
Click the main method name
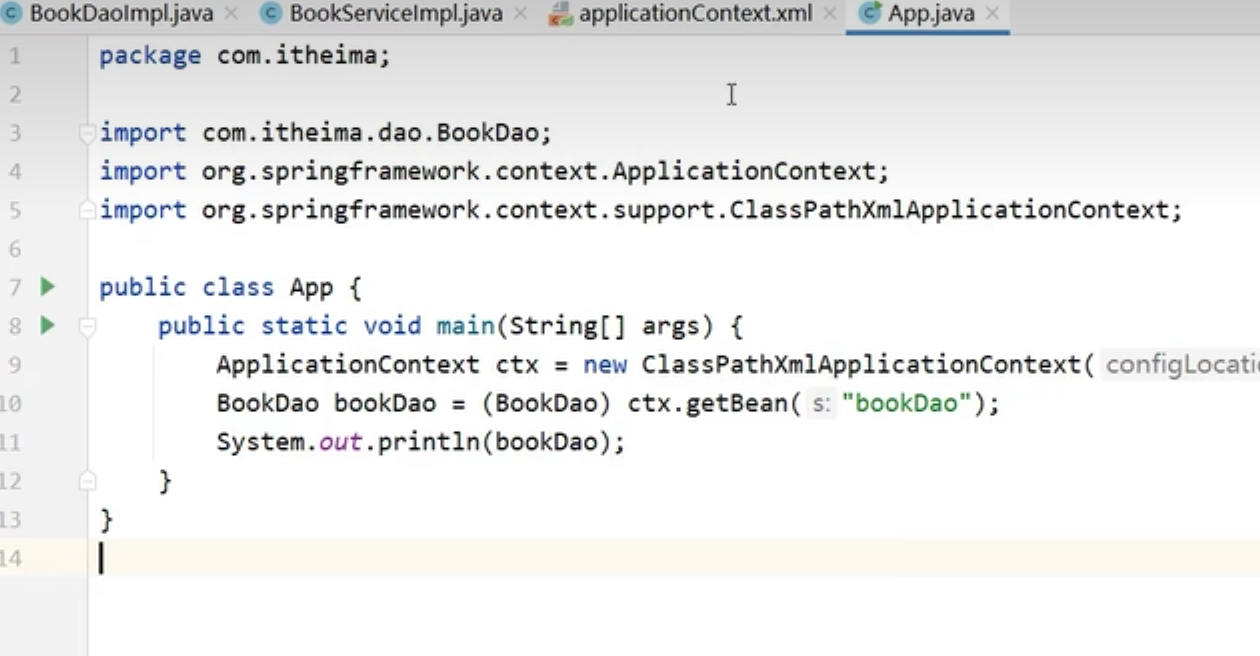coord(465,326)
